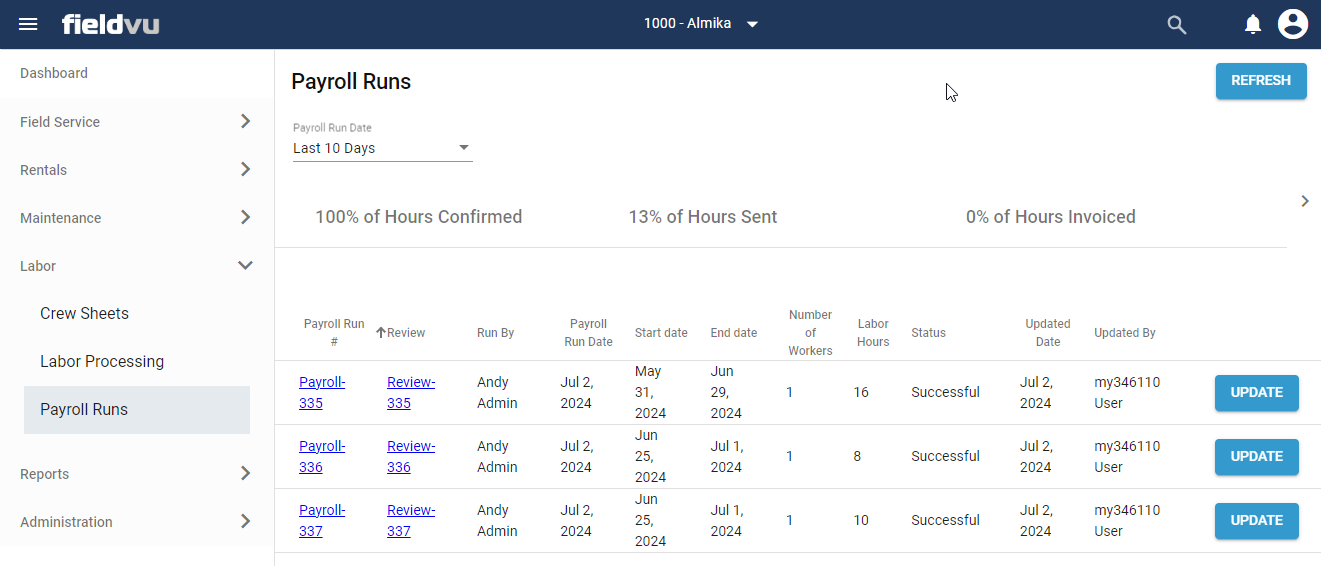The width and height of the screenshot is (1321, 566).
Task: Open the user account avatar
Action: 1293,24
